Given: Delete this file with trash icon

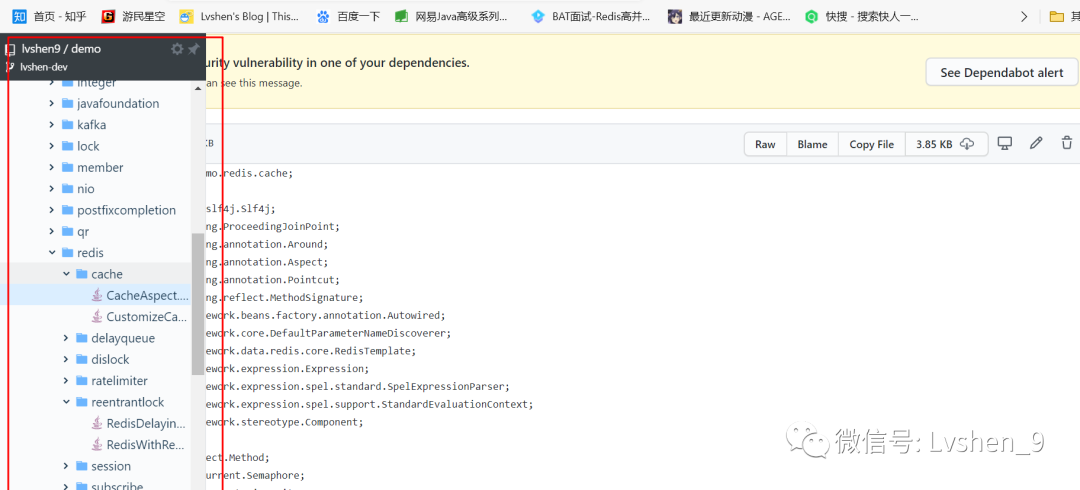Looking at the screenshot, I should (1067, 143).
